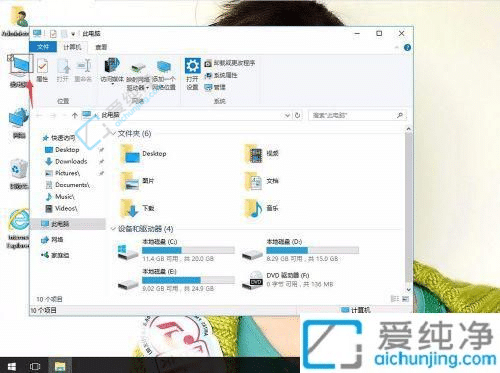Select 网络 Network in the sidebar
500x373 pixels.
pyautogui.click(x=52, y=239)
